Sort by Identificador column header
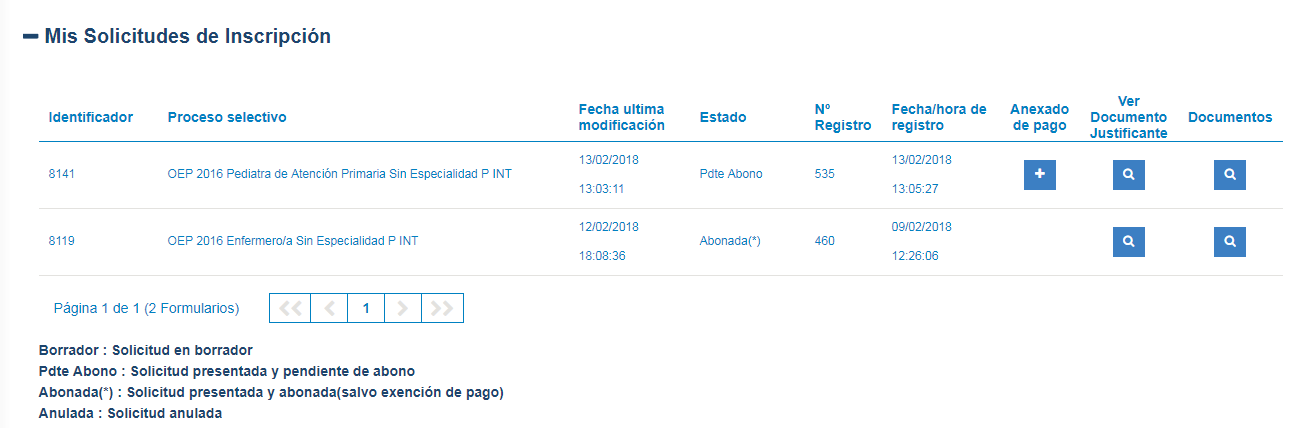 [90, 117]
